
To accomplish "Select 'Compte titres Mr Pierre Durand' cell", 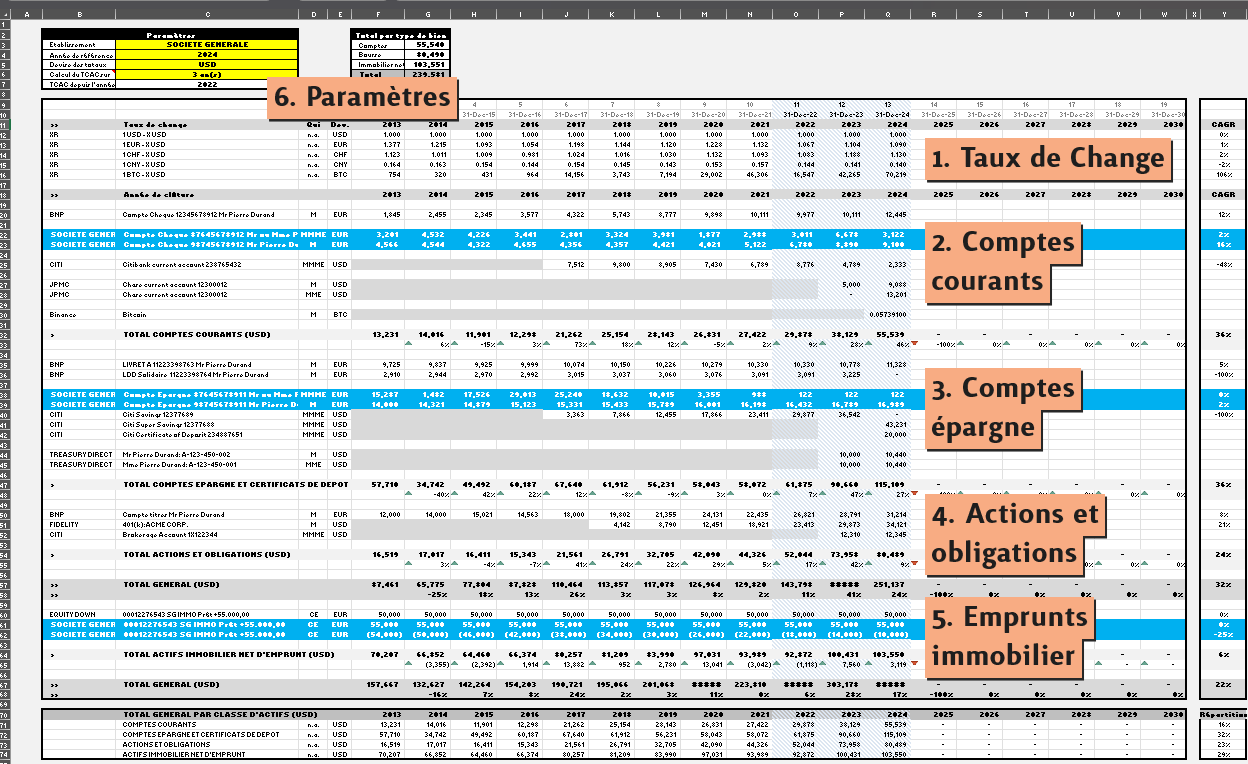I will pyautogui.click(x=173, y=514).
